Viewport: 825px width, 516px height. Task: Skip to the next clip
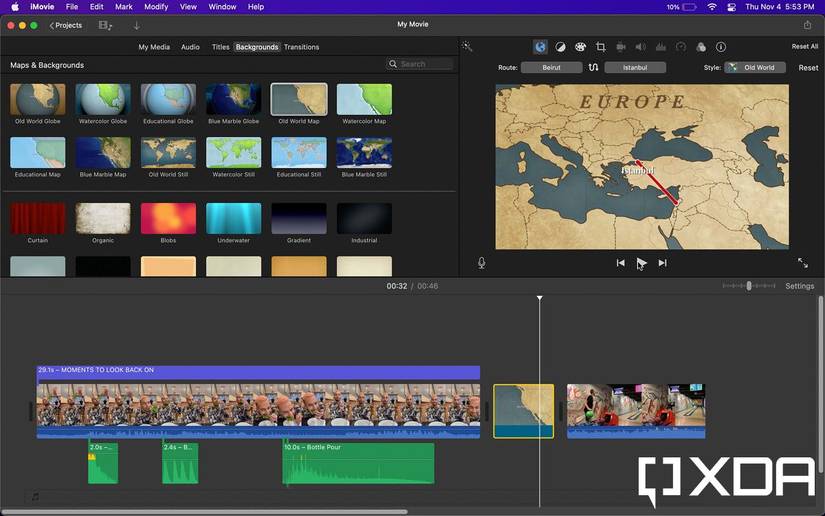(662, 262)
